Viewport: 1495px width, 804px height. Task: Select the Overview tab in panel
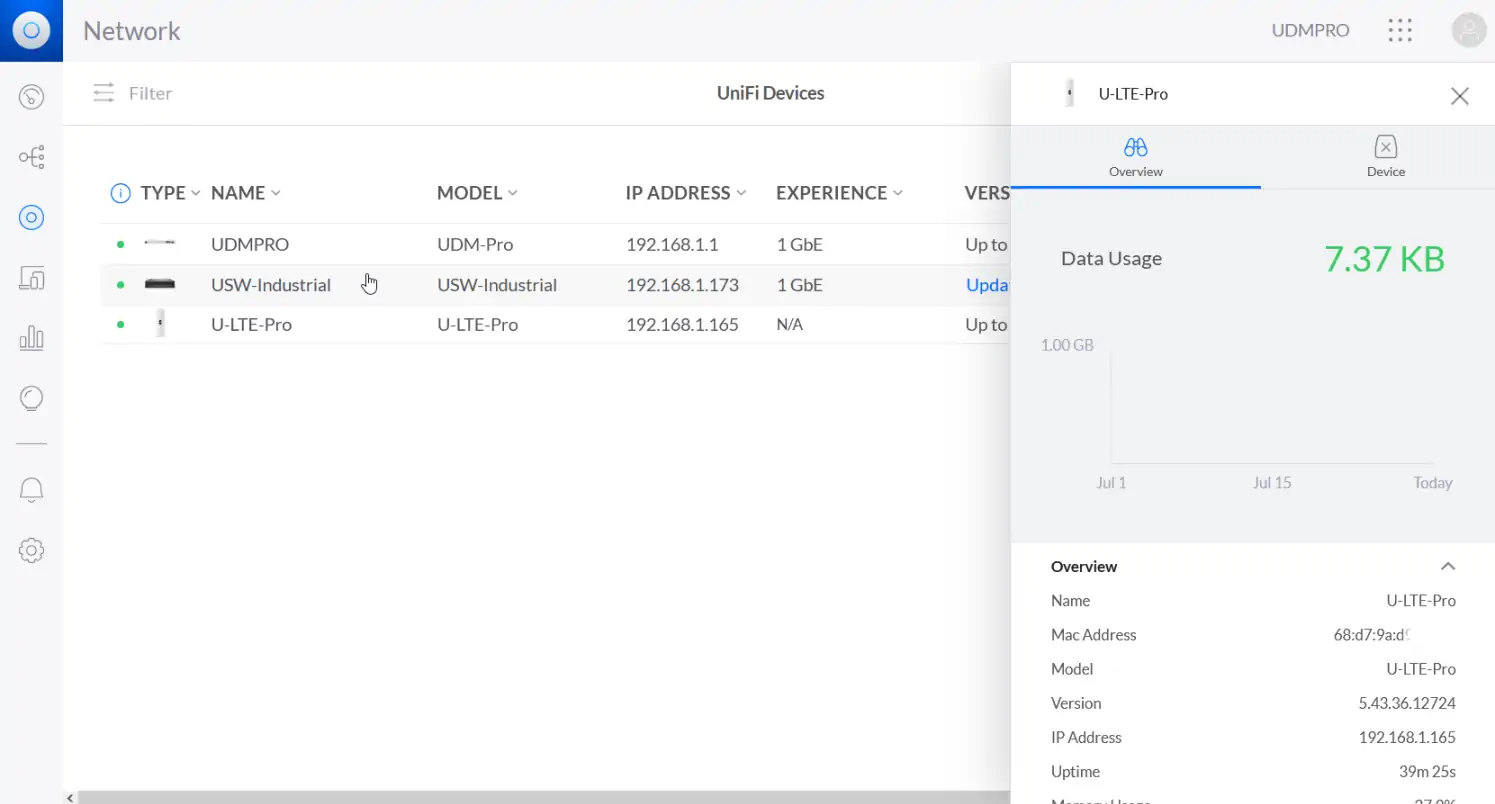(x=1135, y=157)
